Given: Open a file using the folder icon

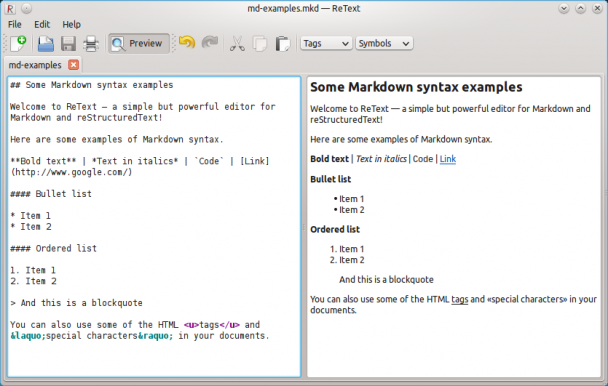Looking at the screenshot, I should [x=45, y=43].
